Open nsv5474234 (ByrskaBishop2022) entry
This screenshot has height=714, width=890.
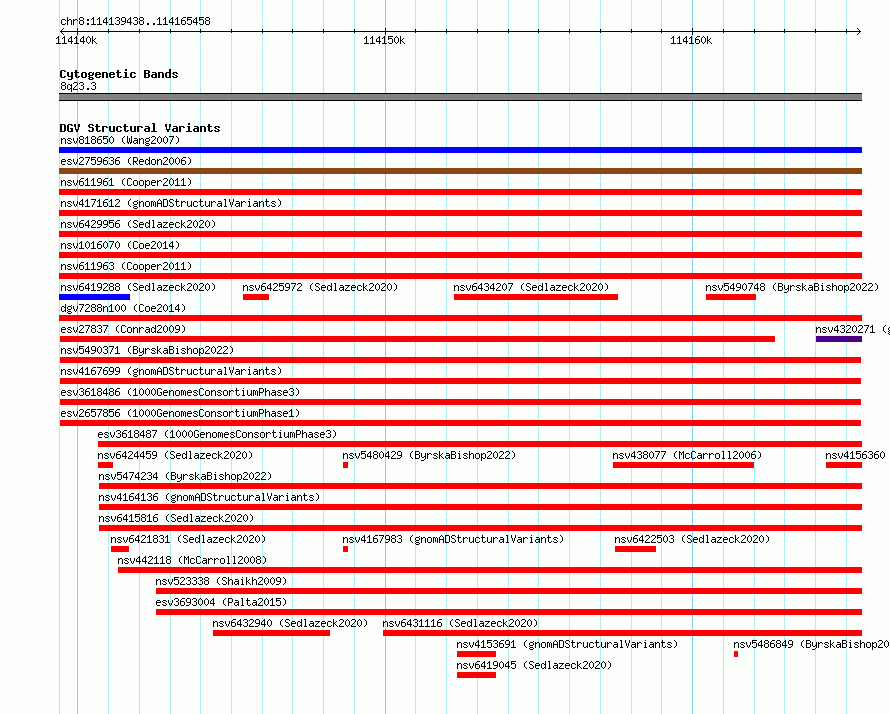(x=185, y=476)
